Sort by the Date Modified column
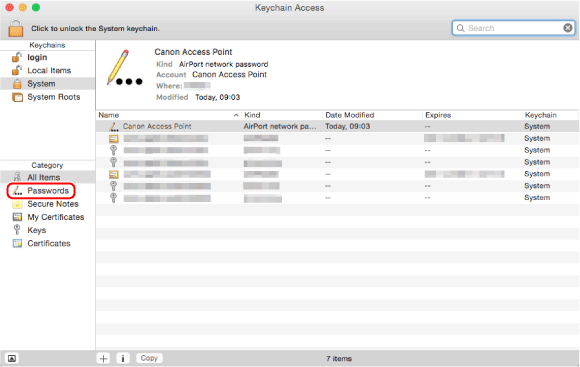The width and height of the screenshot is (580, 367). click(x=372, y=115)
